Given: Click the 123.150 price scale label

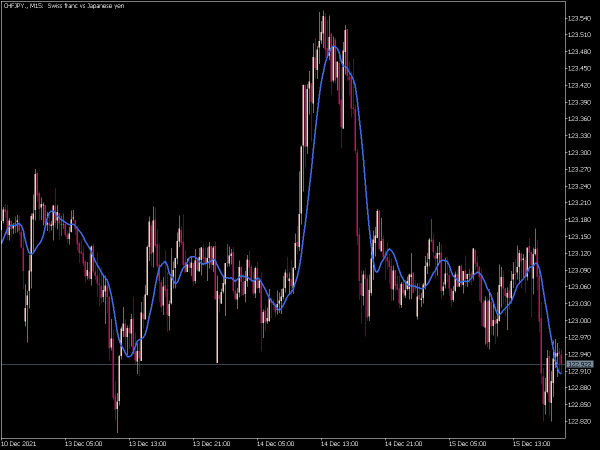Looking at the screenshot, I should [579, 236].
